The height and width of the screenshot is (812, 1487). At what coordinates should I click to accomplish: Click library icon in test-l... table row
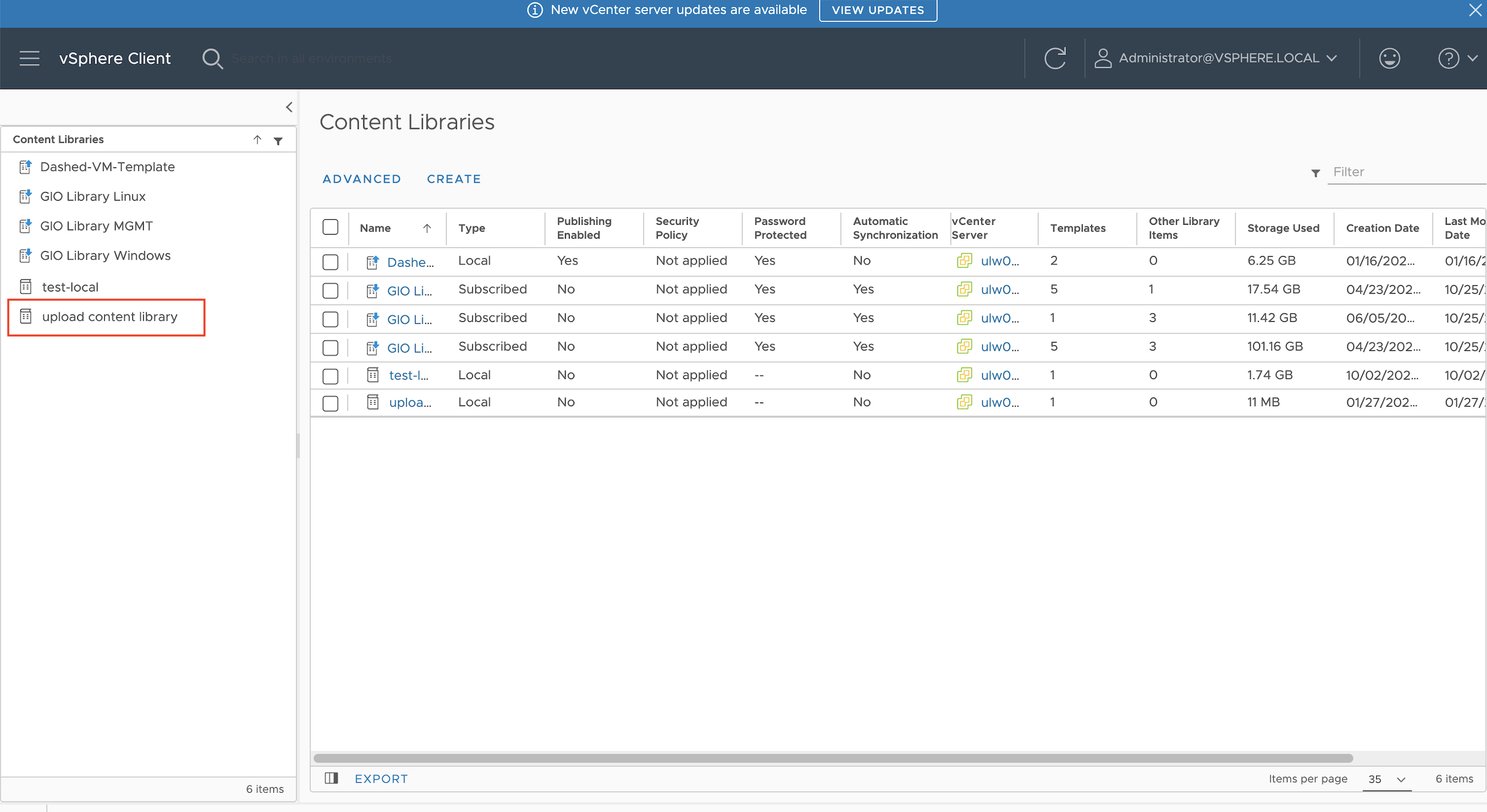pos(373,375)
